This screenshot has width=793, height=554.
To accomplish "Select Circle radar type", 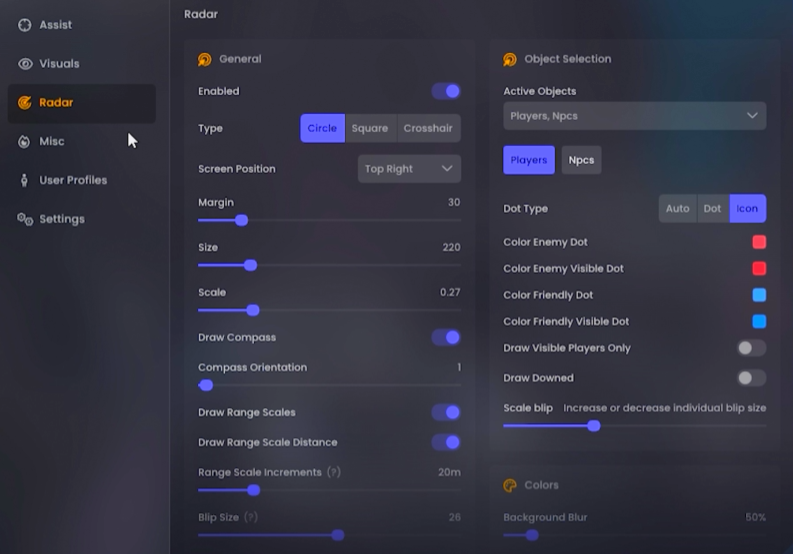I will [322, 129].
